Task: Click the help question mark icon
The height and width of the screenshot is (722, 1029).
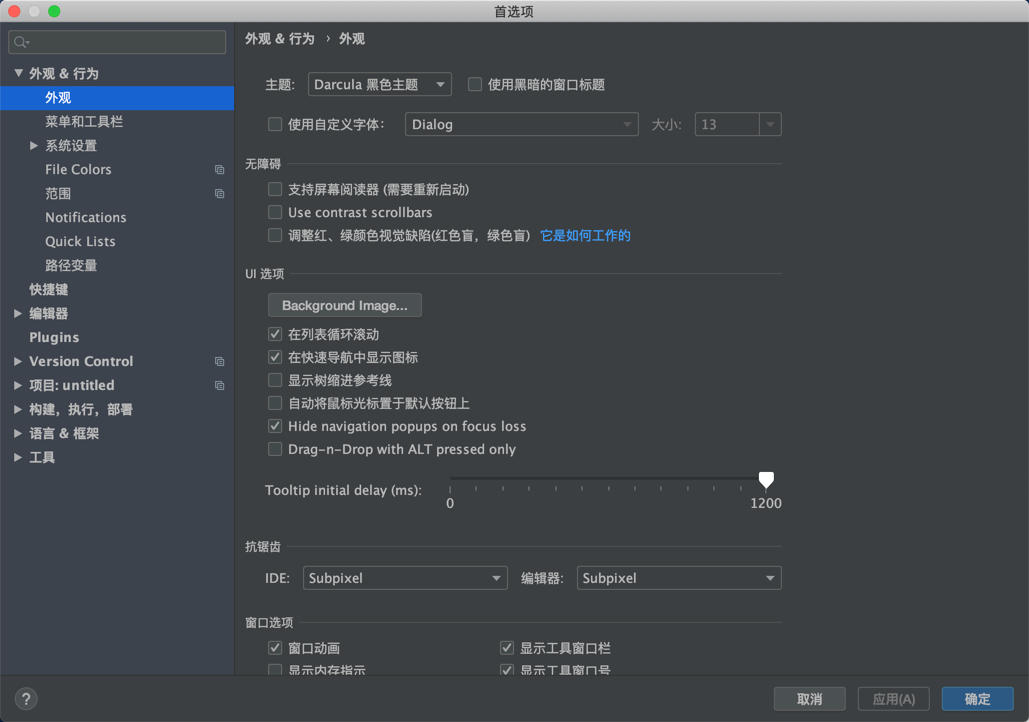Action: tap(25, 698)
